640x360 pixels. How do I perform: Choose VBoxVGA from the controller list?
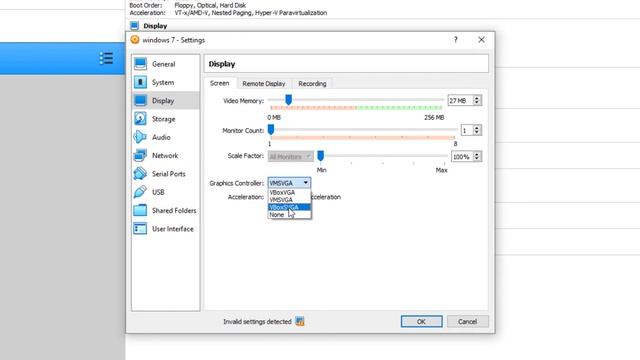tap(289, 192)
